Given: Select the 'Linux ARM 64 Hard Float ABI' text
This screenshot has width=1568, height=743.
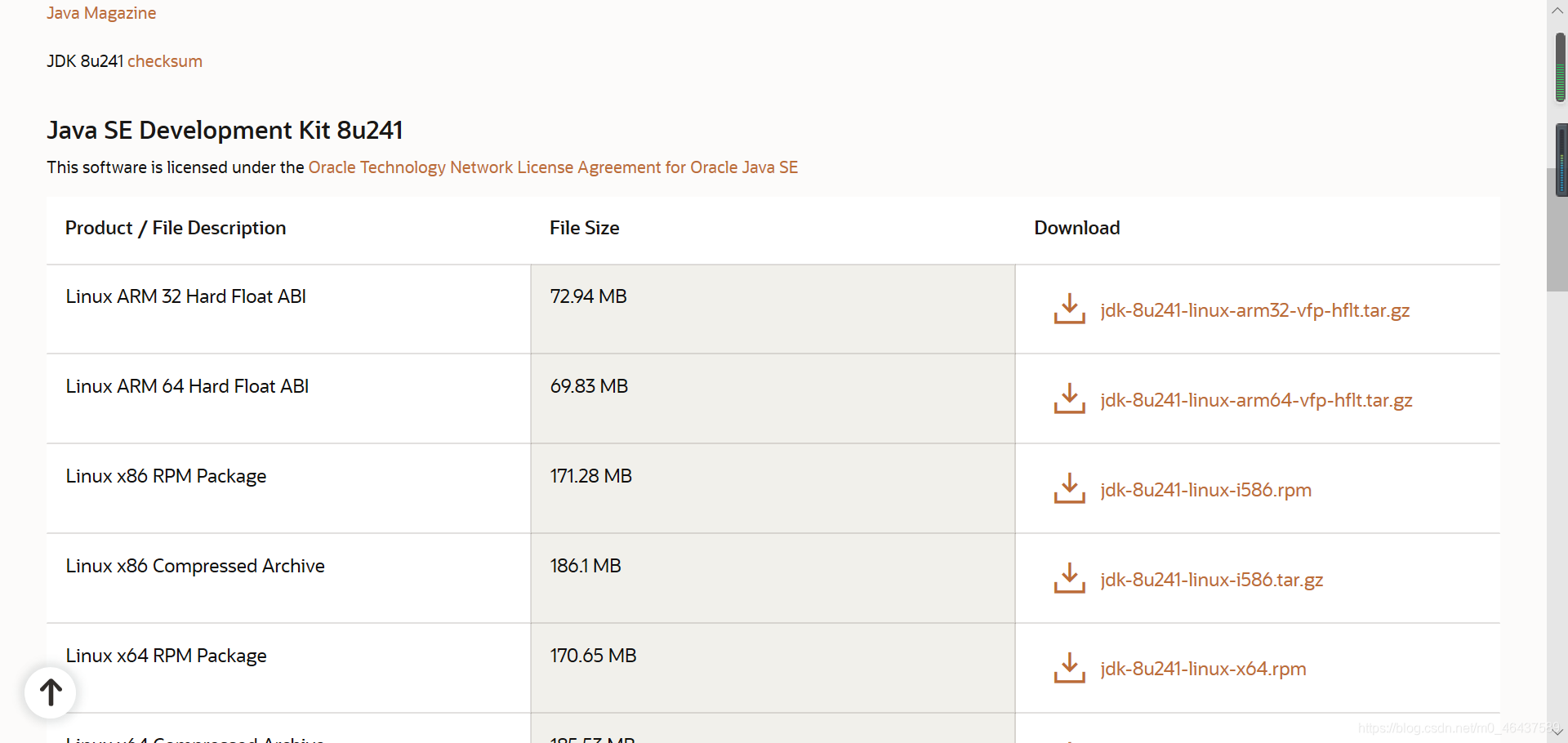Looking at the screenshot, I should [187, 386].
